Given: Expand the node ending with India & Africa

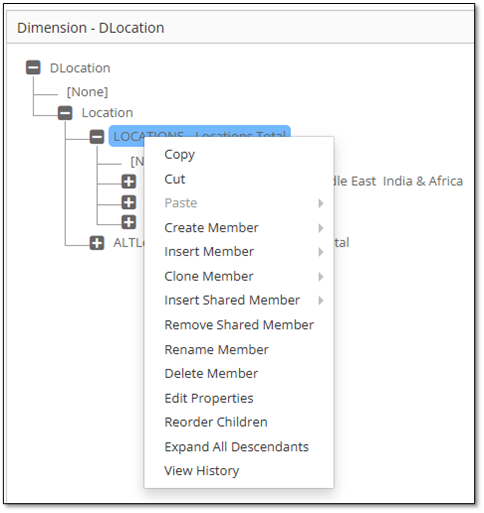Looking at the screenshot, I should [129, 182].
